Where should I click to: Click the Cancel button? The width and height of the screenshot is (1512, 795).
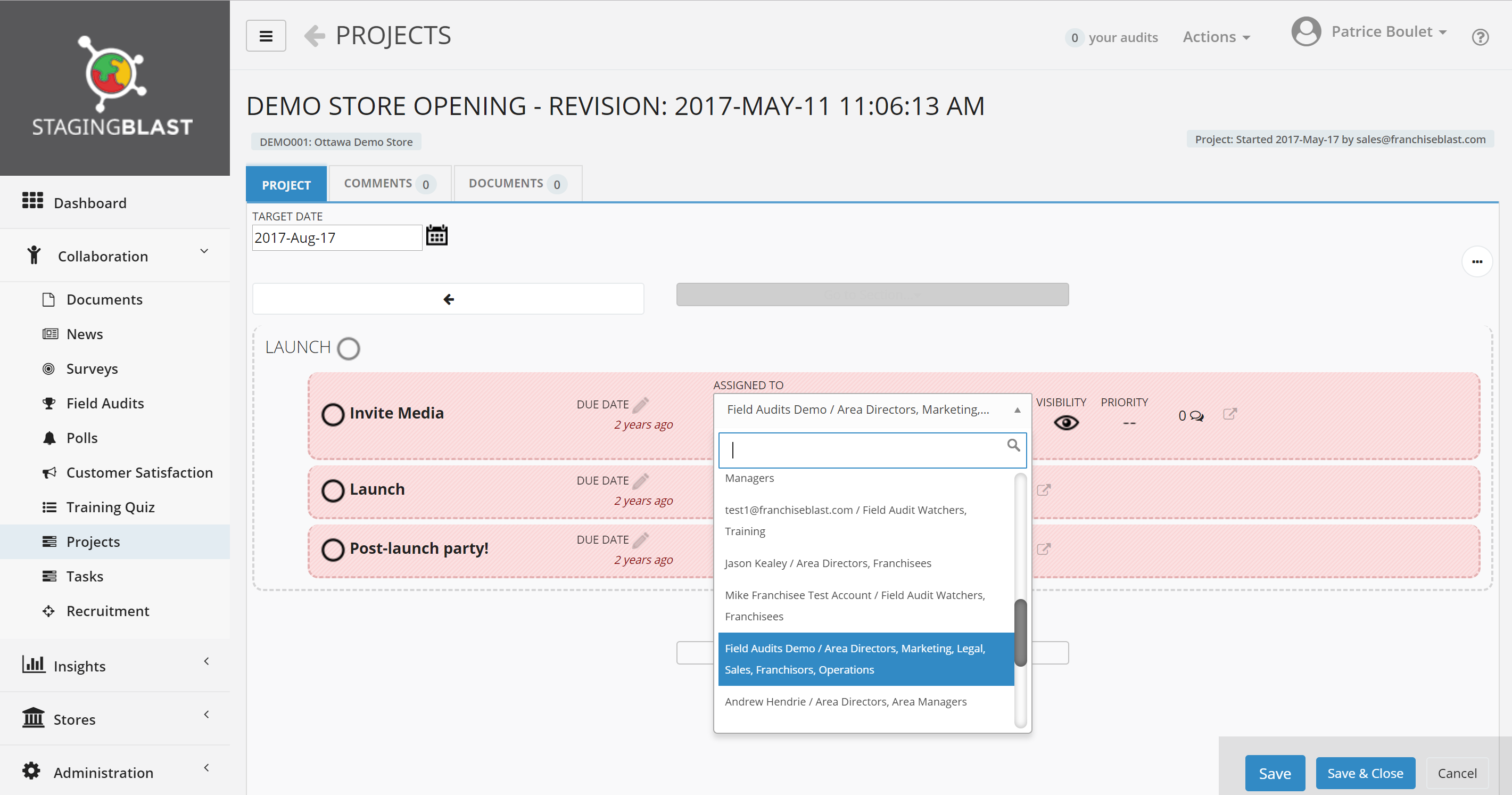tap(1456, 773)
